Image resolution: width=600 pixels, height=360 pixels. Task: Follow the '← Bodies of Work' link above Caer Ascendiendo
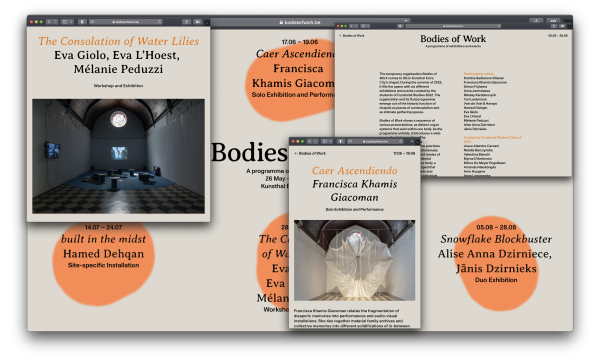(x=310, y=153)
